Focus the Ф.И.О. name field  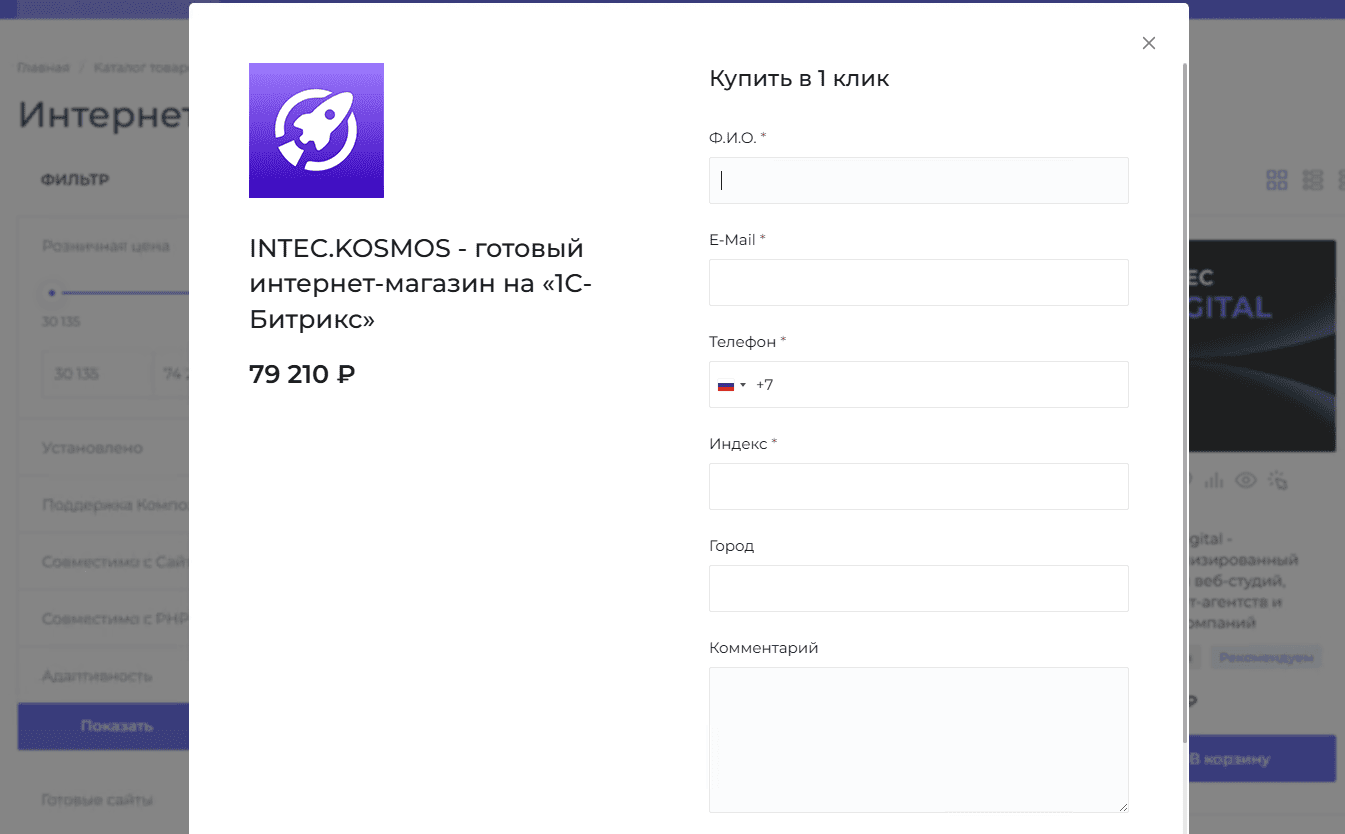click(x=918, y=180)
